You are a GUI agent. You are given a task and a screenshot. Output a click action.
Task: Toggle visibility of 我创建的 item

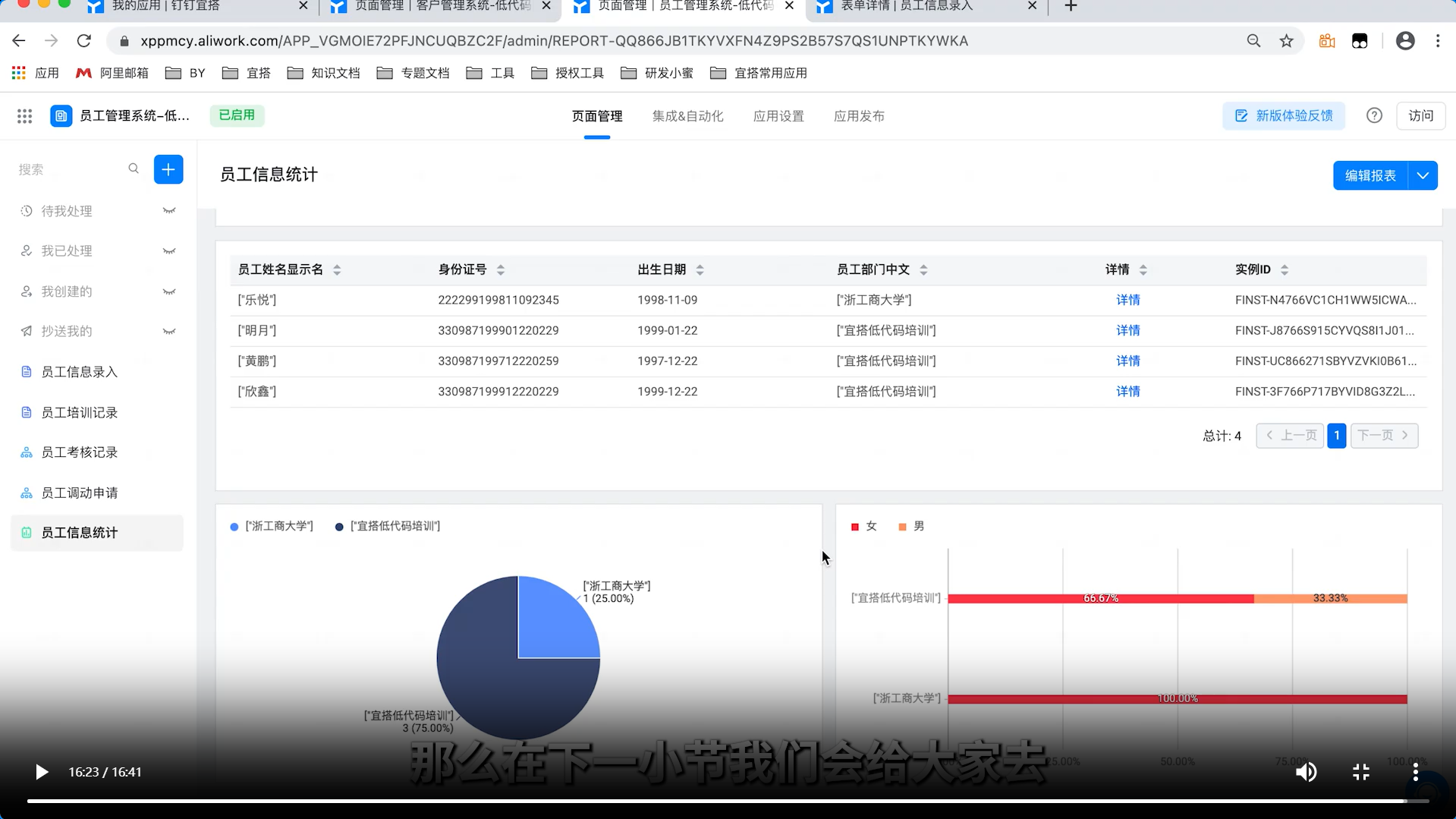click(169, 291)
